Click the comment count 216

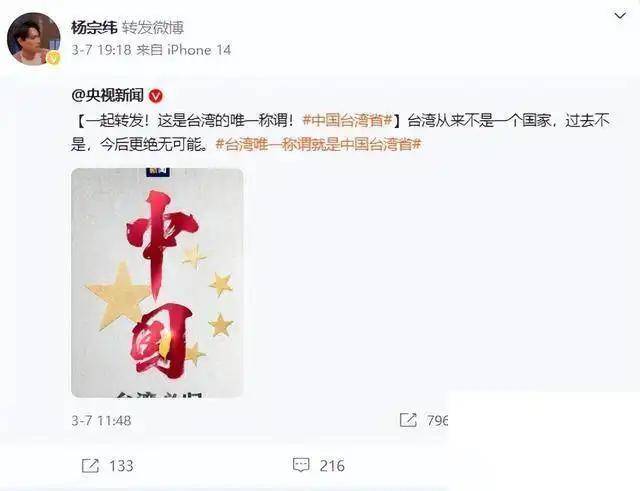(x=332, y=466)
